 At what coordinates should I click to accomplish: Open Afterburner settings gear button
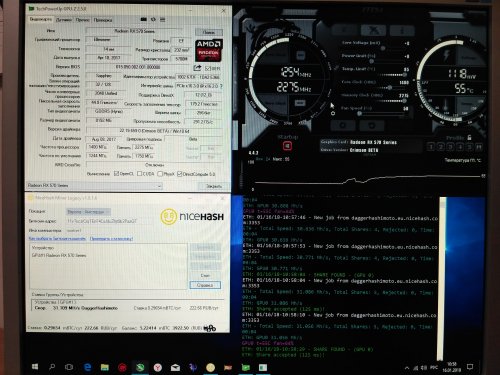[x=343, y=125]
